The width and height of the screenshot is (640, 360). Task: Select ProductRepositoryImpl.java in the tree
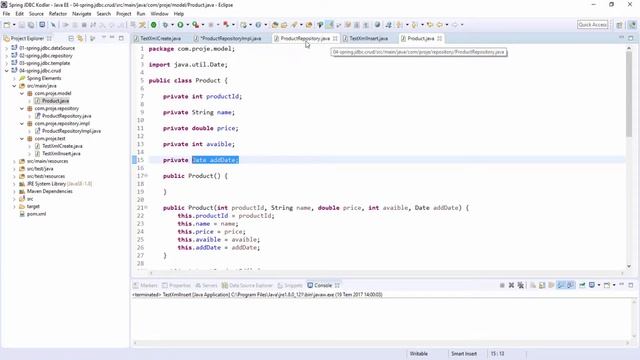point(71,131)
